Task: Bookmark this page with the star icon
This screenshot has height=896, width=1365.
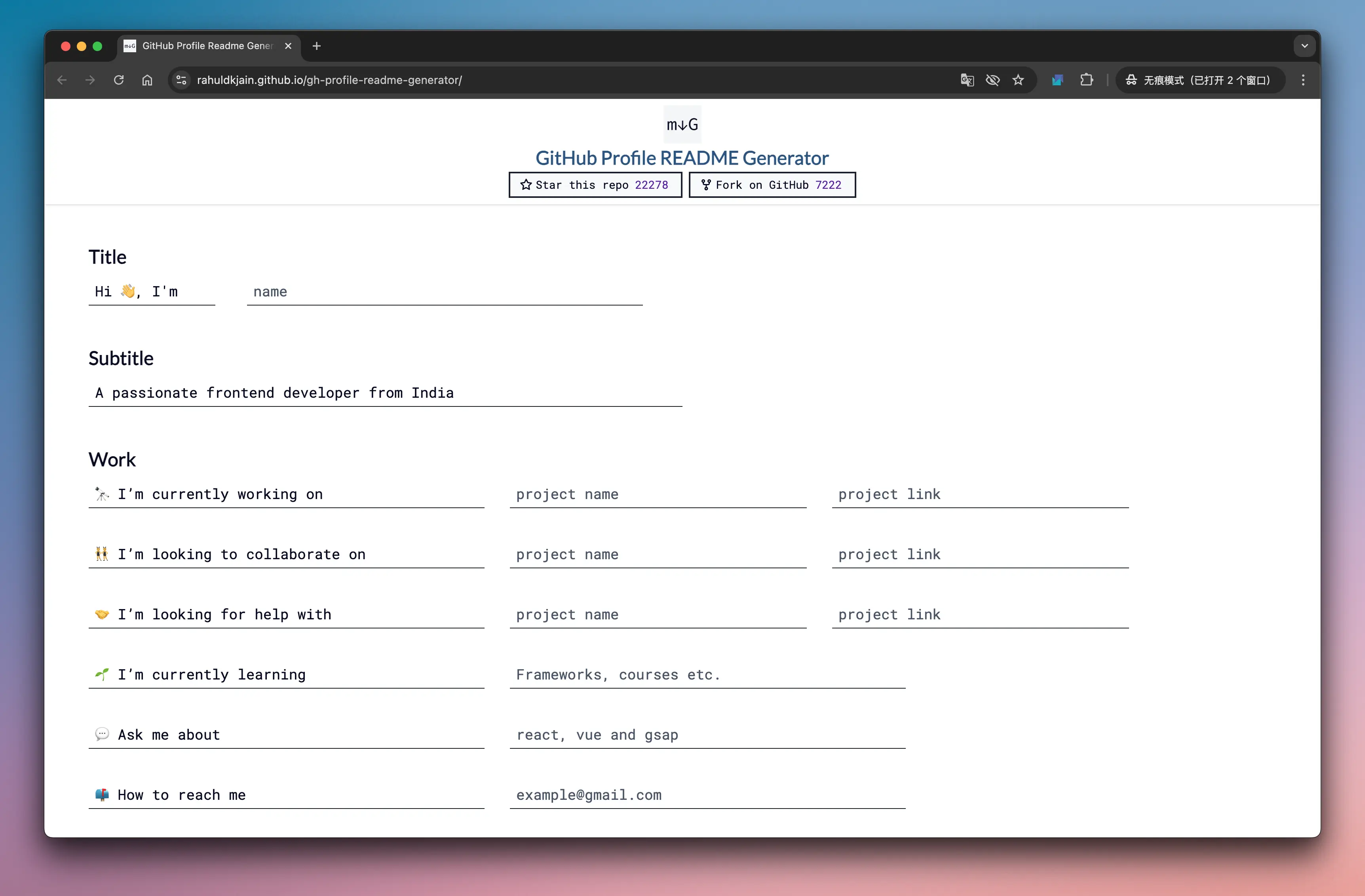Action: [x=1018, y=80]
